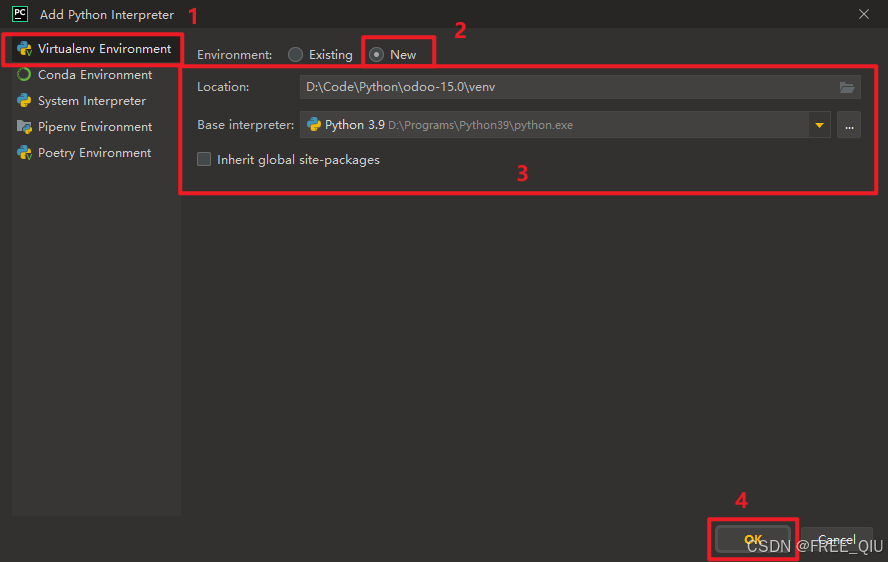Click the PyCharm logo in title bar

(20, 14)
